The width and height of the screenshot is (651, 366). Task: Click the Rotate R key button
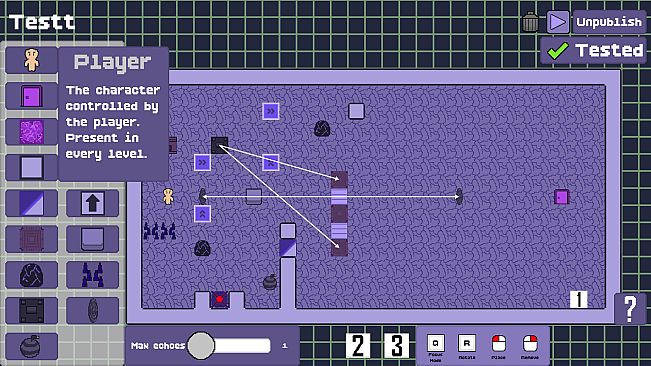[x=467, y=346]
